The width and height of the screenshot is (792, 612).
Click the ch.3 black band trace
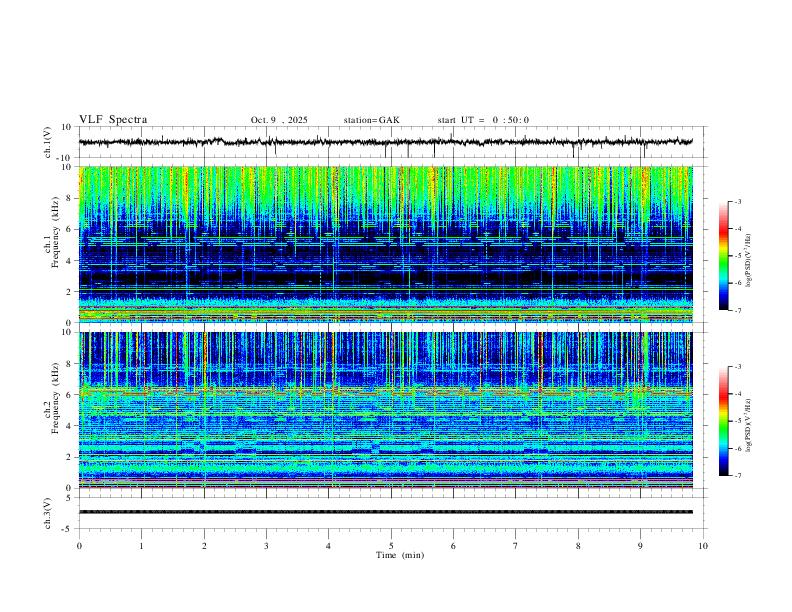tap(386, 512)
